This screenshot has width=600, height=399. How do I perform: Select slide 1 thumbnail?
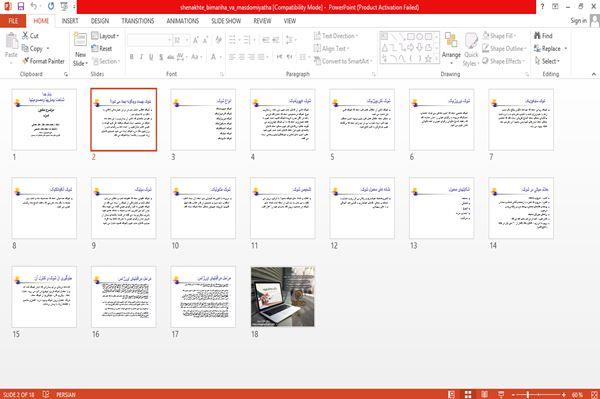(x=44, y=120)
